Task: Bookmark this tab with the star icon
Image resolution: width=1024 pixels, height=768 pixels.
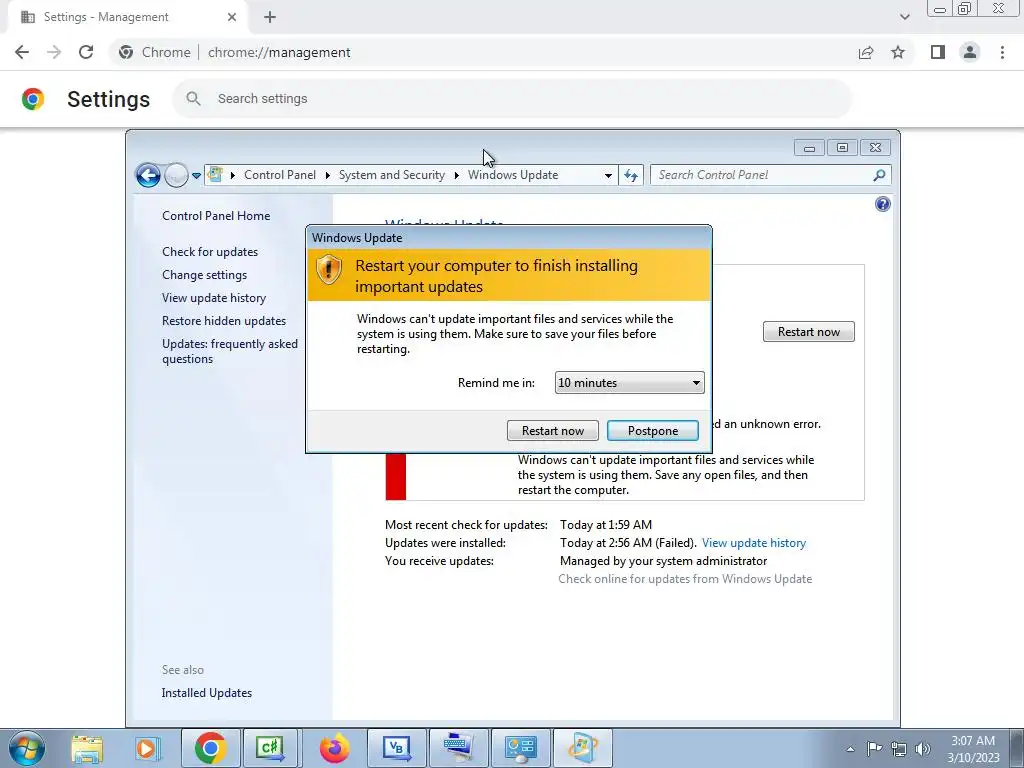Action: click(x=898, y=52)
